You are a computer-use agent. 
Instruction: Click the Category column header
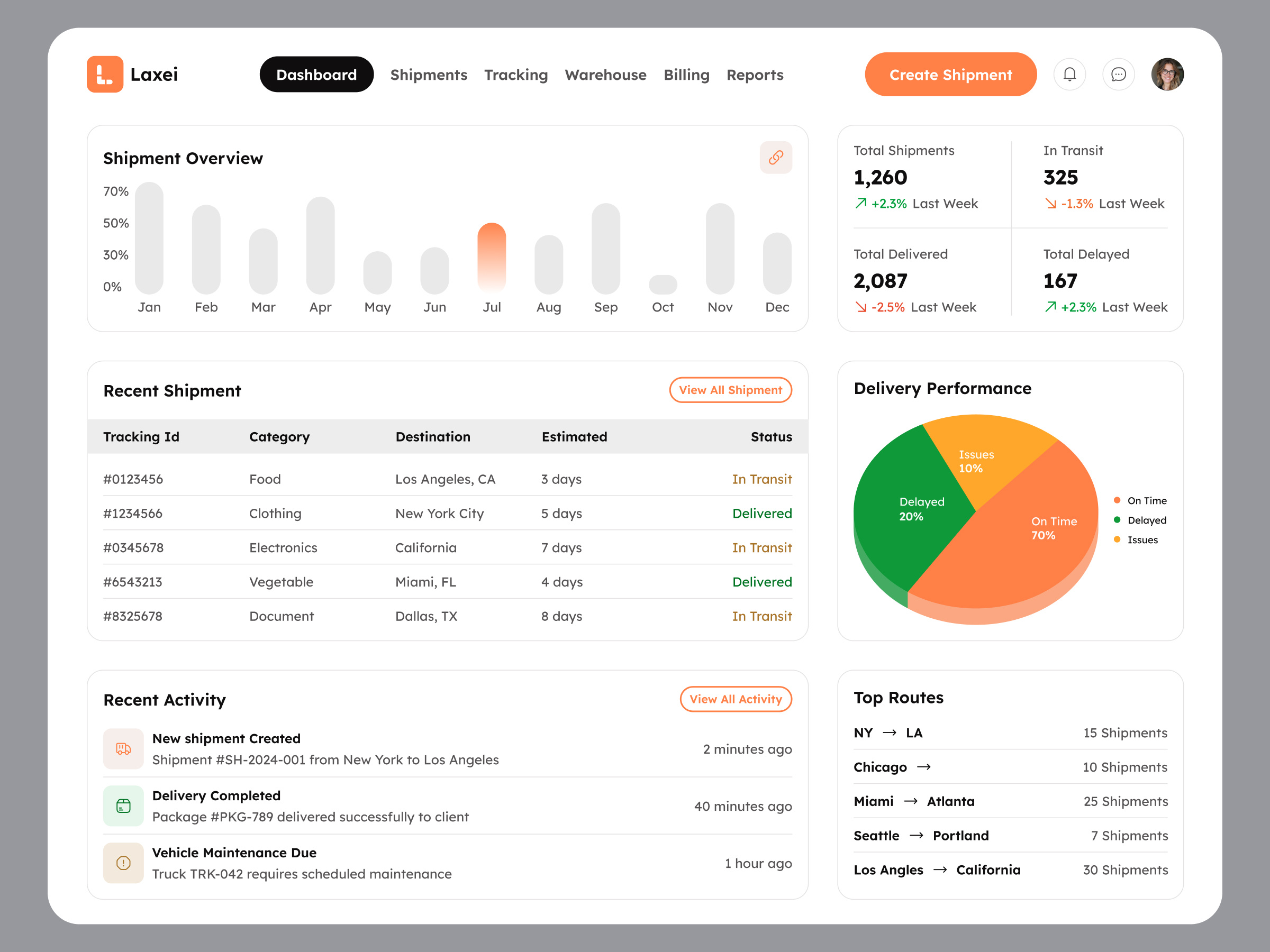279,437
